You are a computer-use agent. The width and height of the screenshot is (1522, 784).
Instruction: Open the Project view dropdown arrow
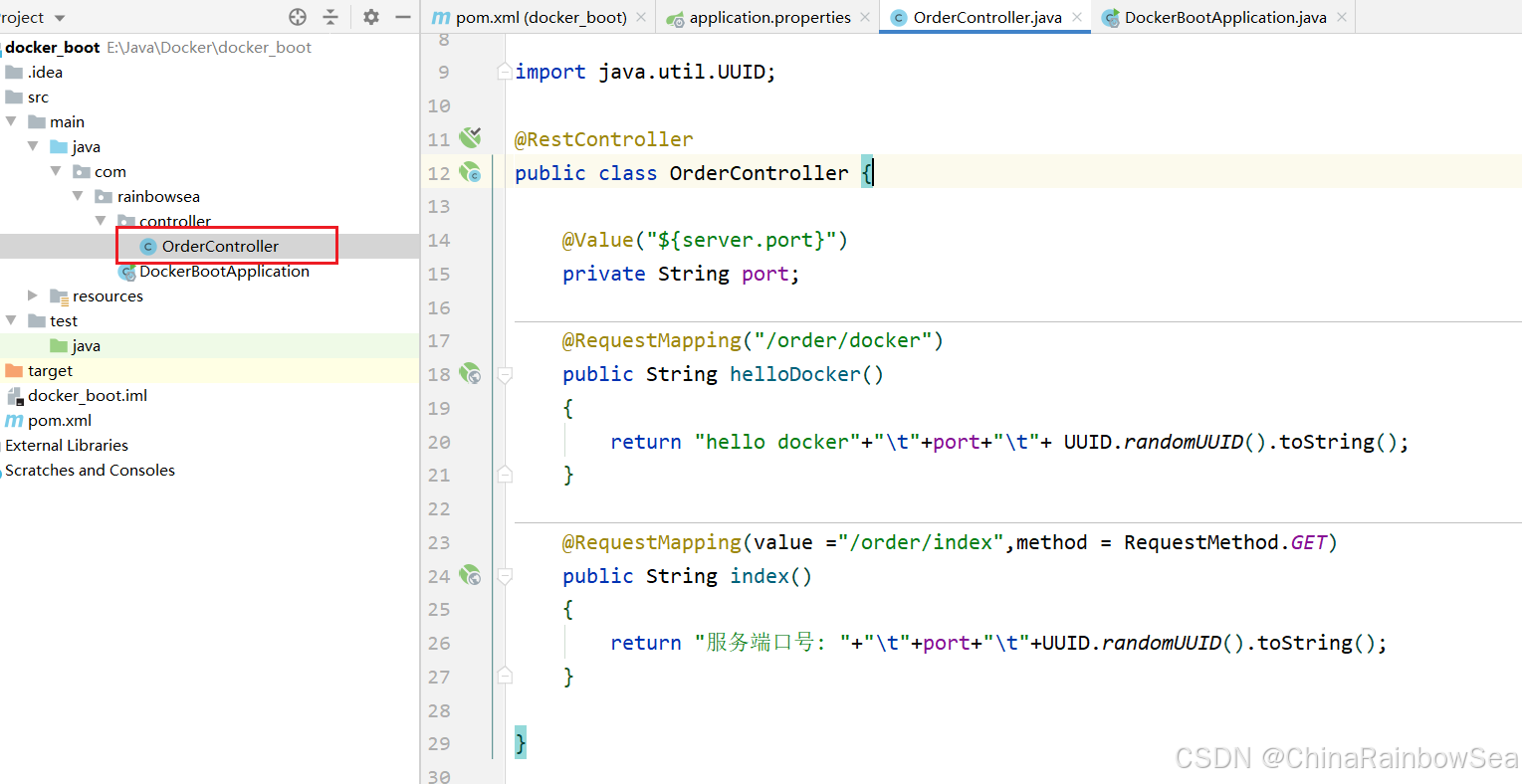(x=60, y=18)
